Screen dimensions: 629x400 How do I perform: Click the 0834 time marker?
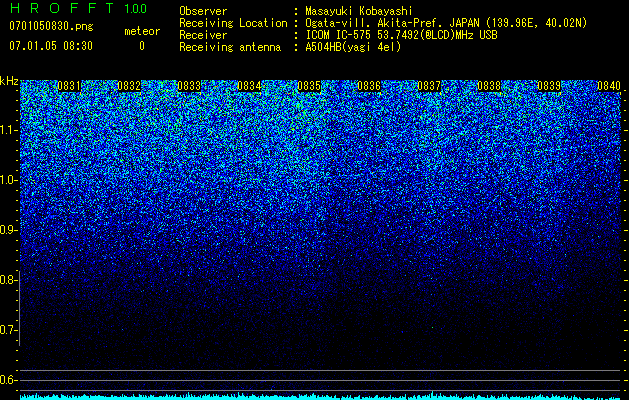(249, 86)
